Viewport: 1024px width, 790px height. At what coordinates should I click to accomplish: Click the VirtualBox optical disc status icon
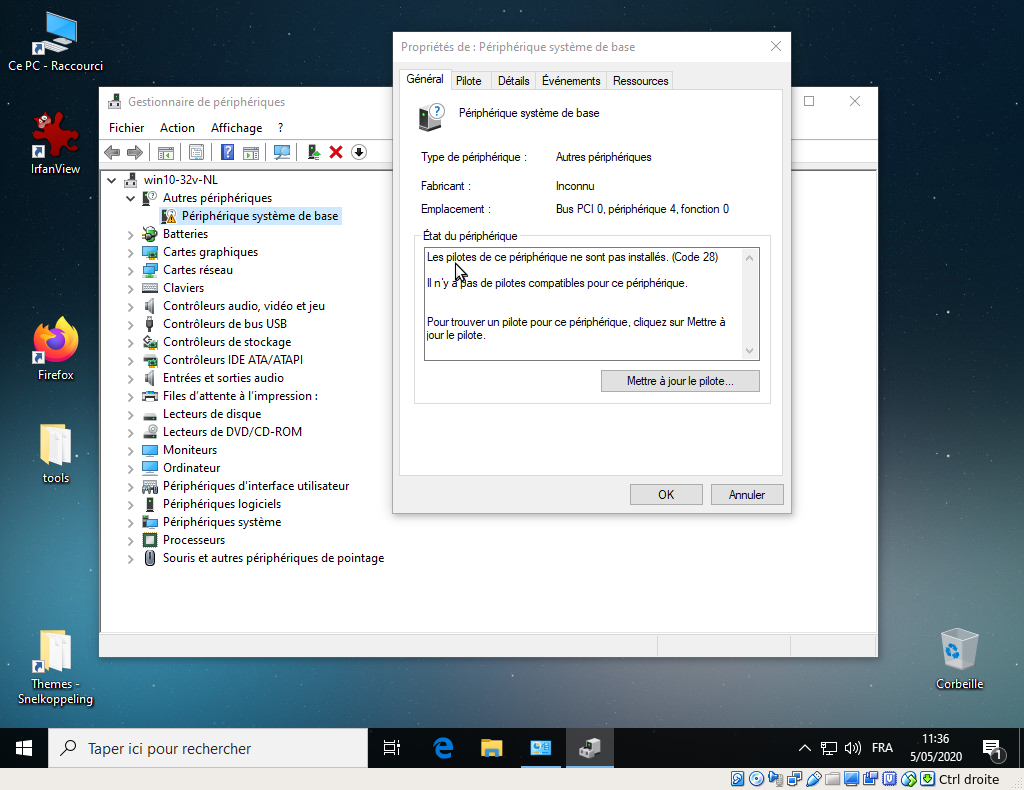(x=756, y=779)
